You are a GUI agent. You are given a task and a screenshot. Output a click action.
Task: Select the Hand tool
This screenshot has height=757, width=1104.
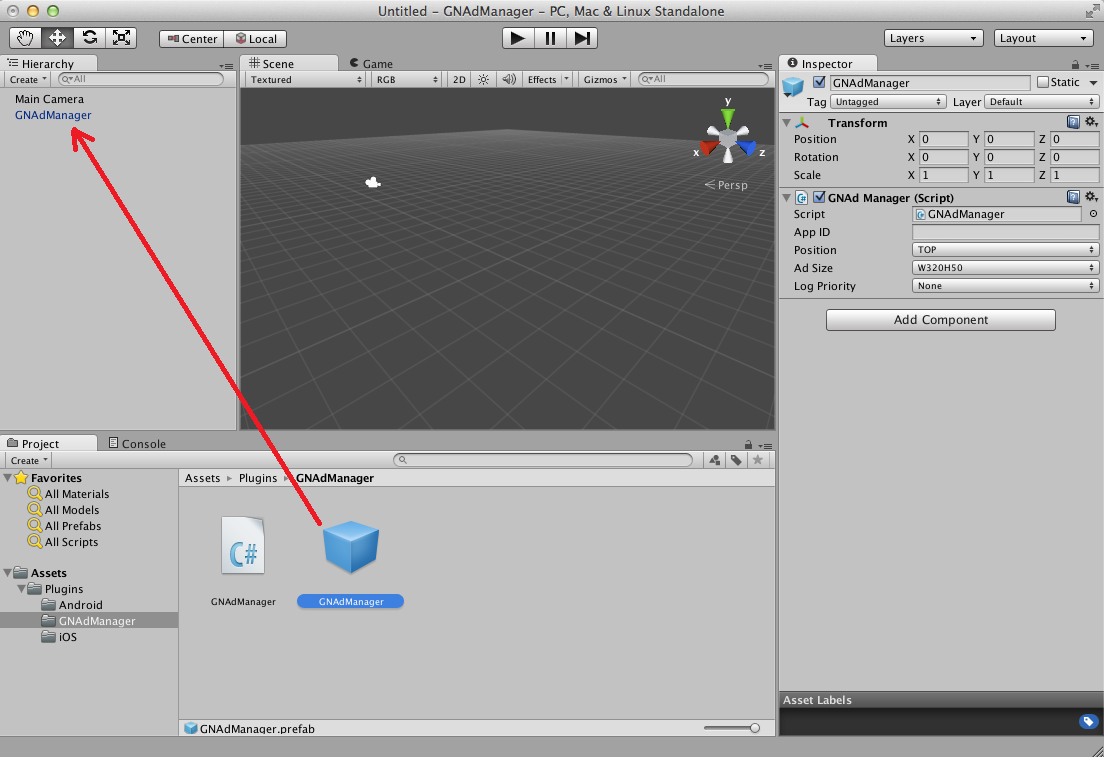pos(26,38)
